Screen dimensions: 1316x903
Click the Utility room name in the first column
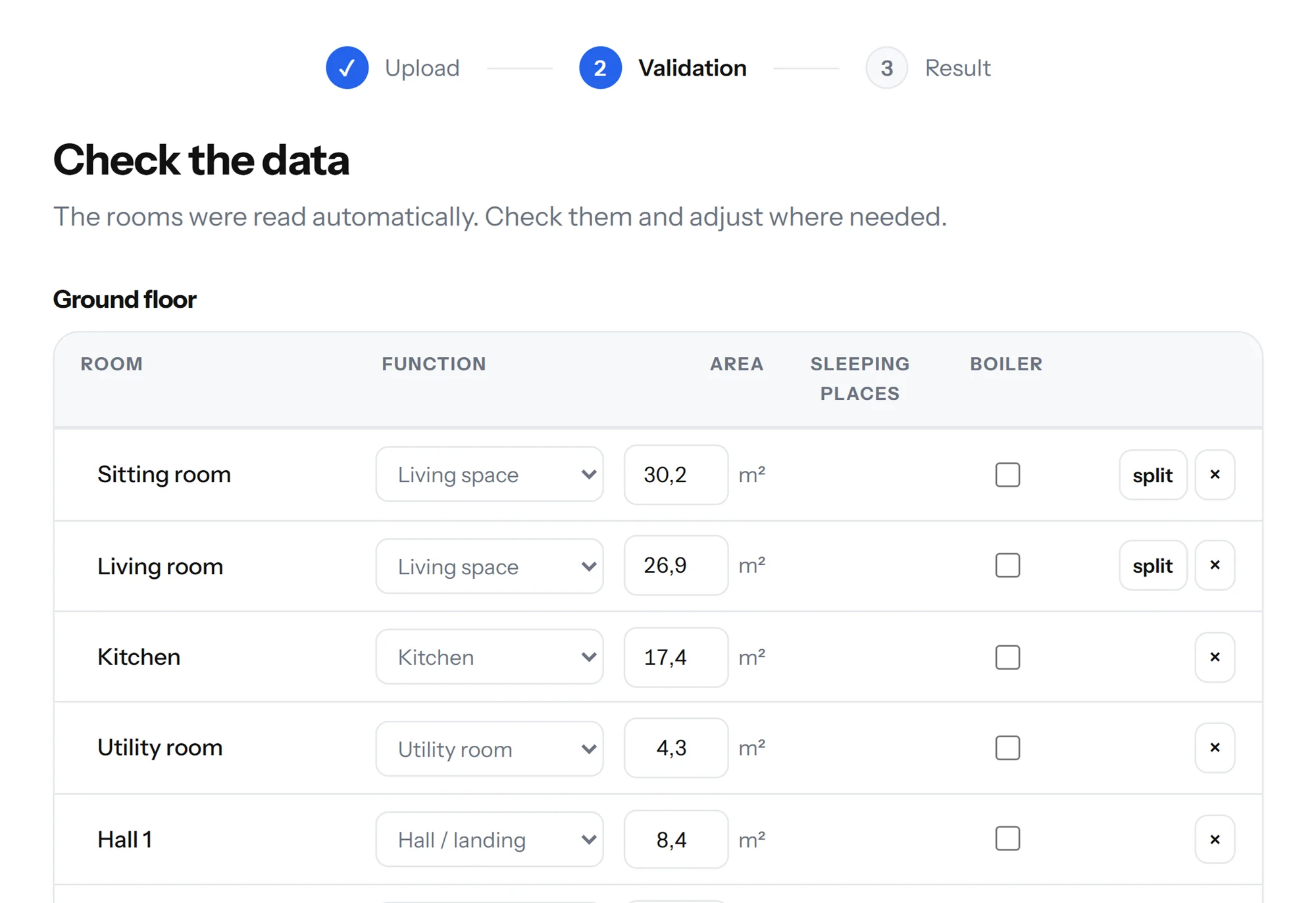[x=160, y=748]
